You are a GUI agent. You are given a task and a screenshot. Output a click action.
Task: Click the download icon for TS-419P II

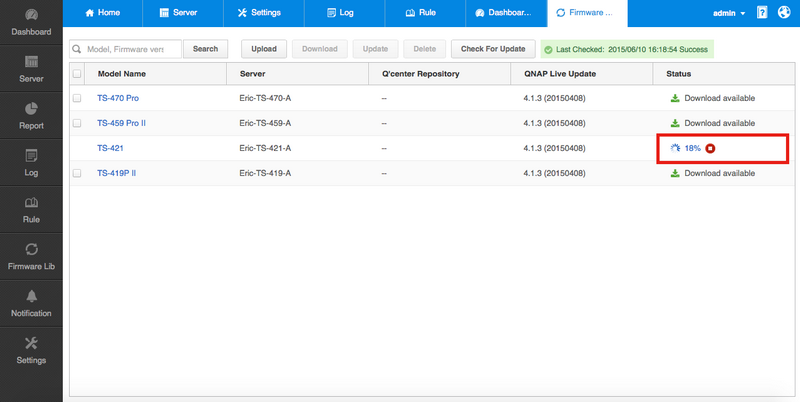[675, 173]
